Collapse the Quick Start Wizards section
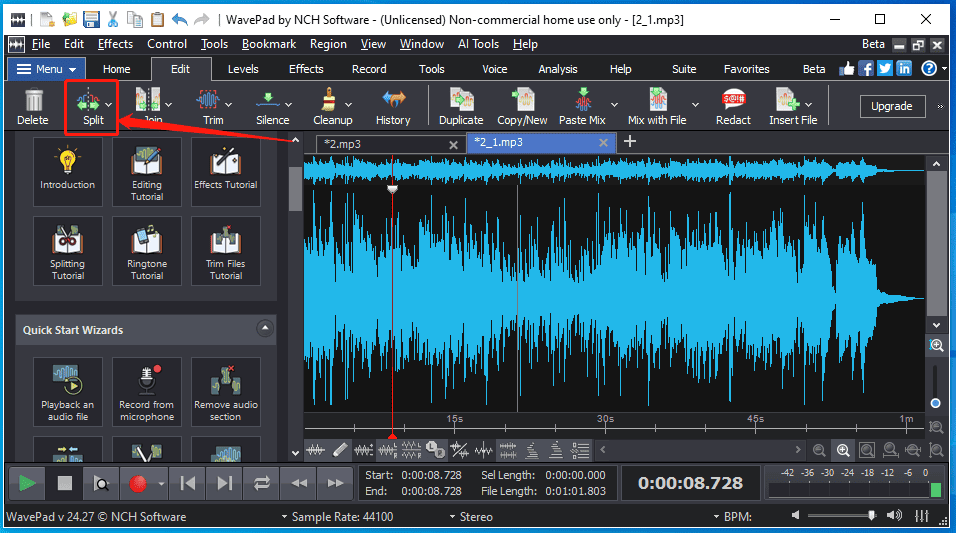 [x=265, y=329]
